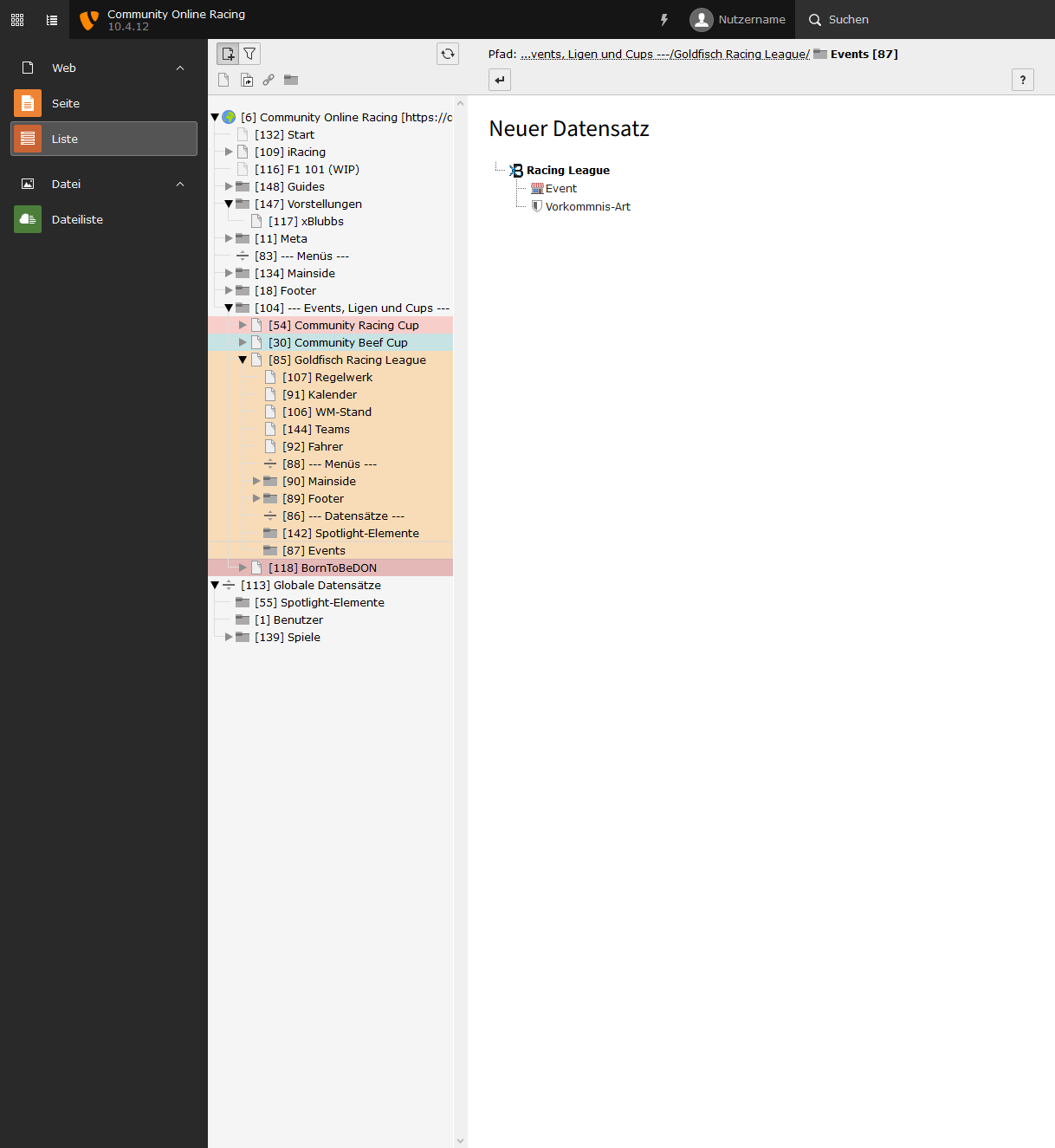Expand the [109] iRacing node
The width and height of the screenshot is (1055, 1148).
coord(229,152)
